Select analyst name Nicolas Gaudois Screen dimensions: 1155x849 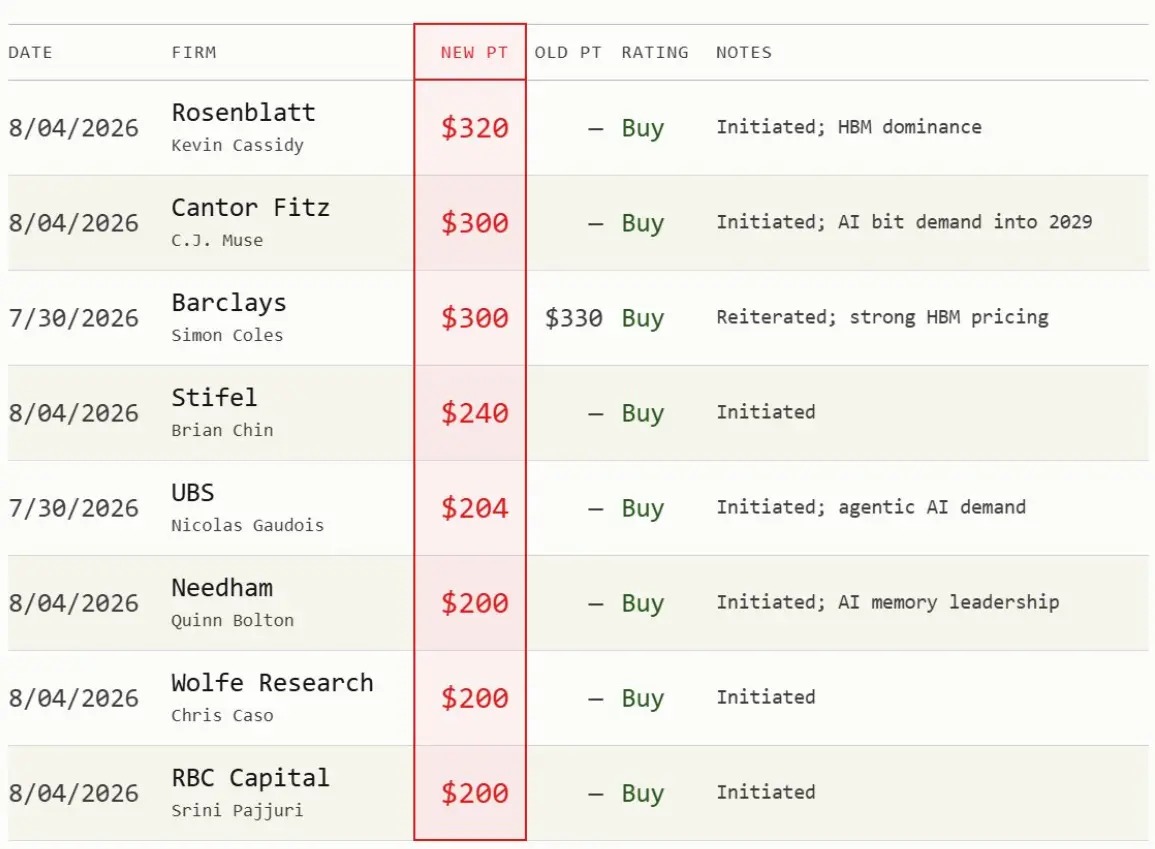[x=248, y=525]
